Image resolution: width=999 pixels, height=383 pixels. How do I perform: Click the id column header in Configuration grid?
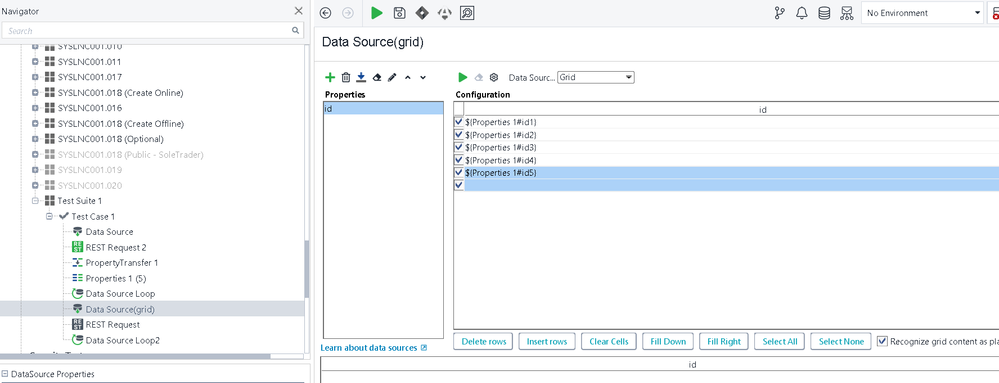762,110
